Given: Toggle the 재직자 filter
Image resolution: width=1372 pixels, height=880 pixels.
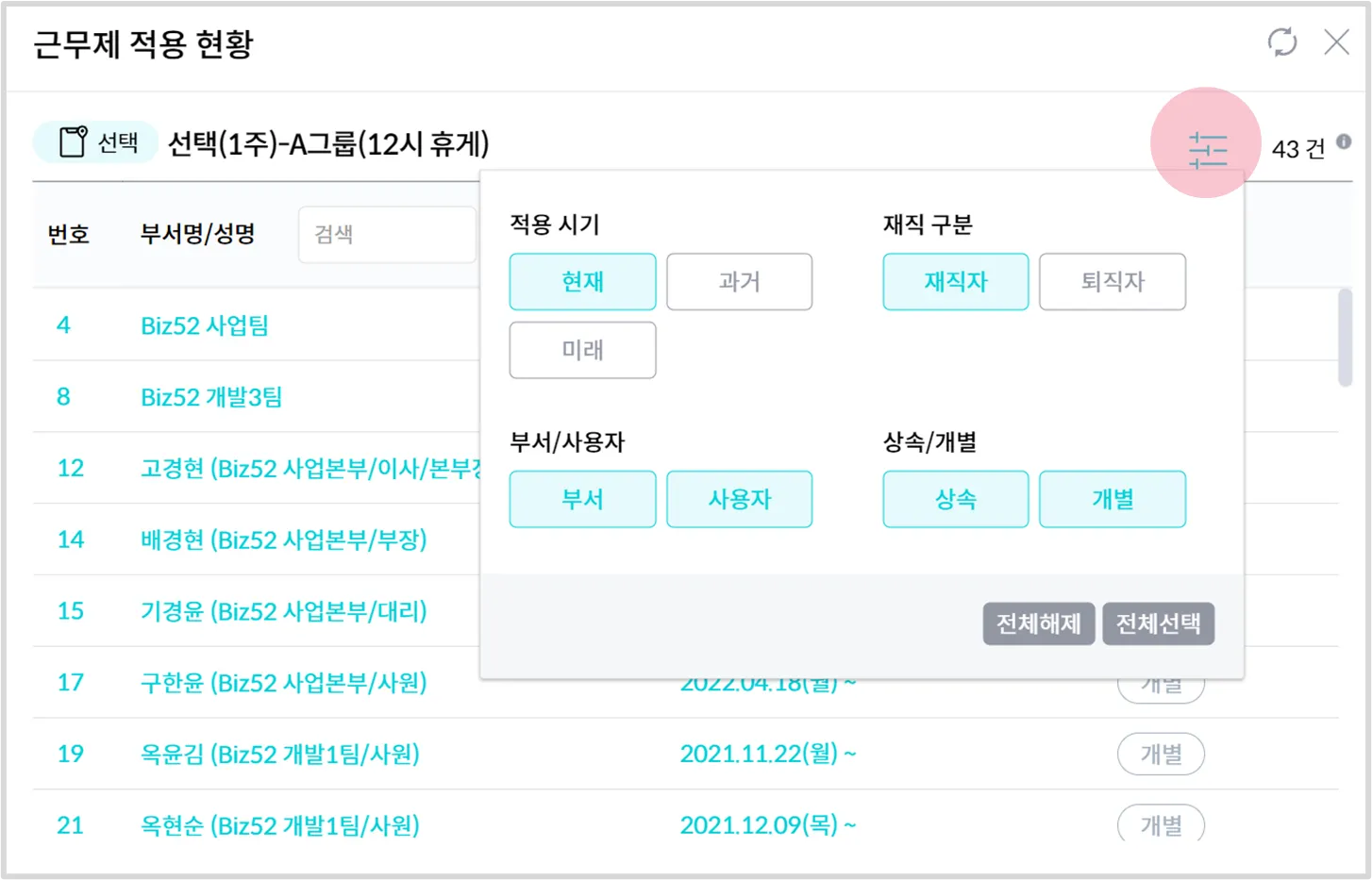Looking at the screenshot, I should (x=955, y=281).
